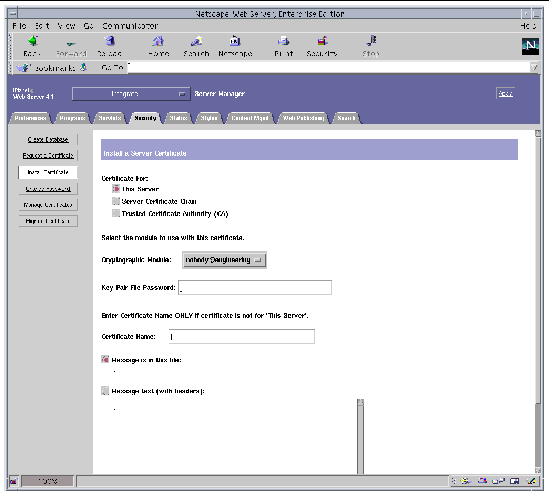Choose Message text (with headers) option

coord(105,391)
